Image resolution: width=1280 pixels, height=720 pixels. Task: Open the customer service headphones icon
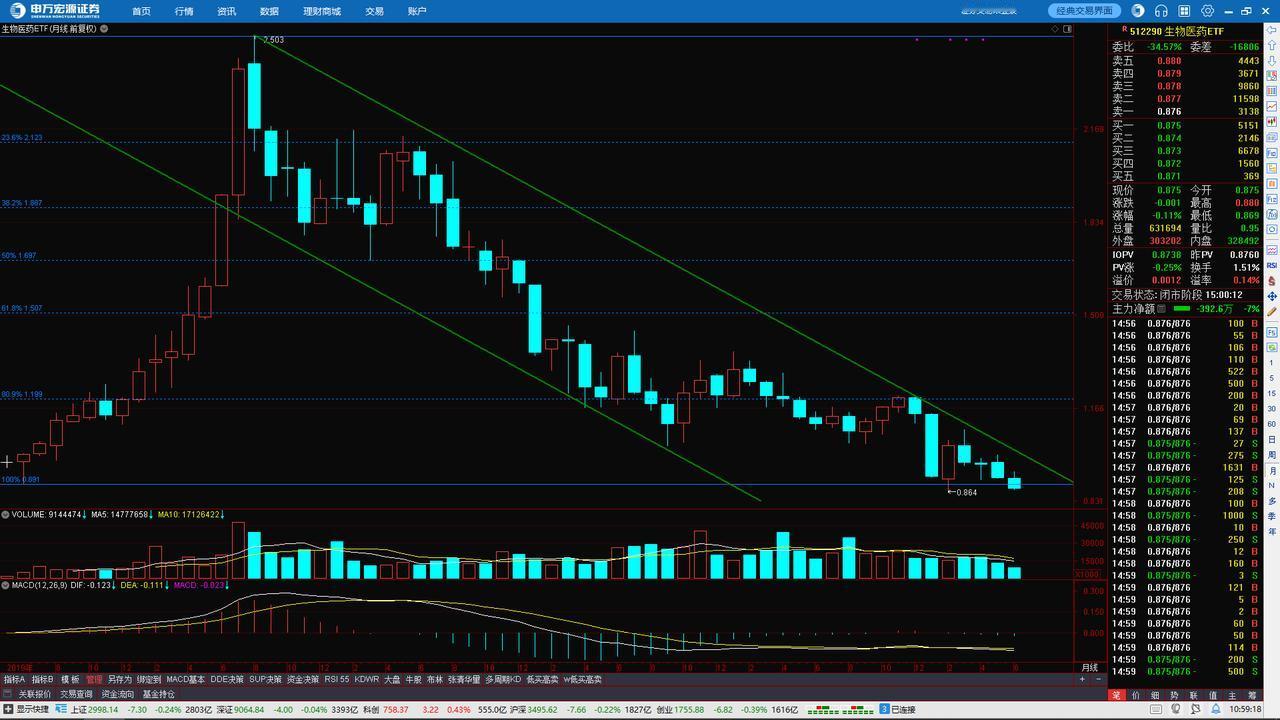point(1161,11)
